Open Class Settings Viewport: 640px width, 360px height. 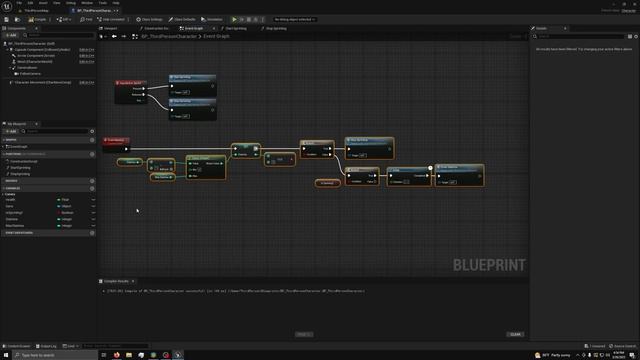[149, 19]
